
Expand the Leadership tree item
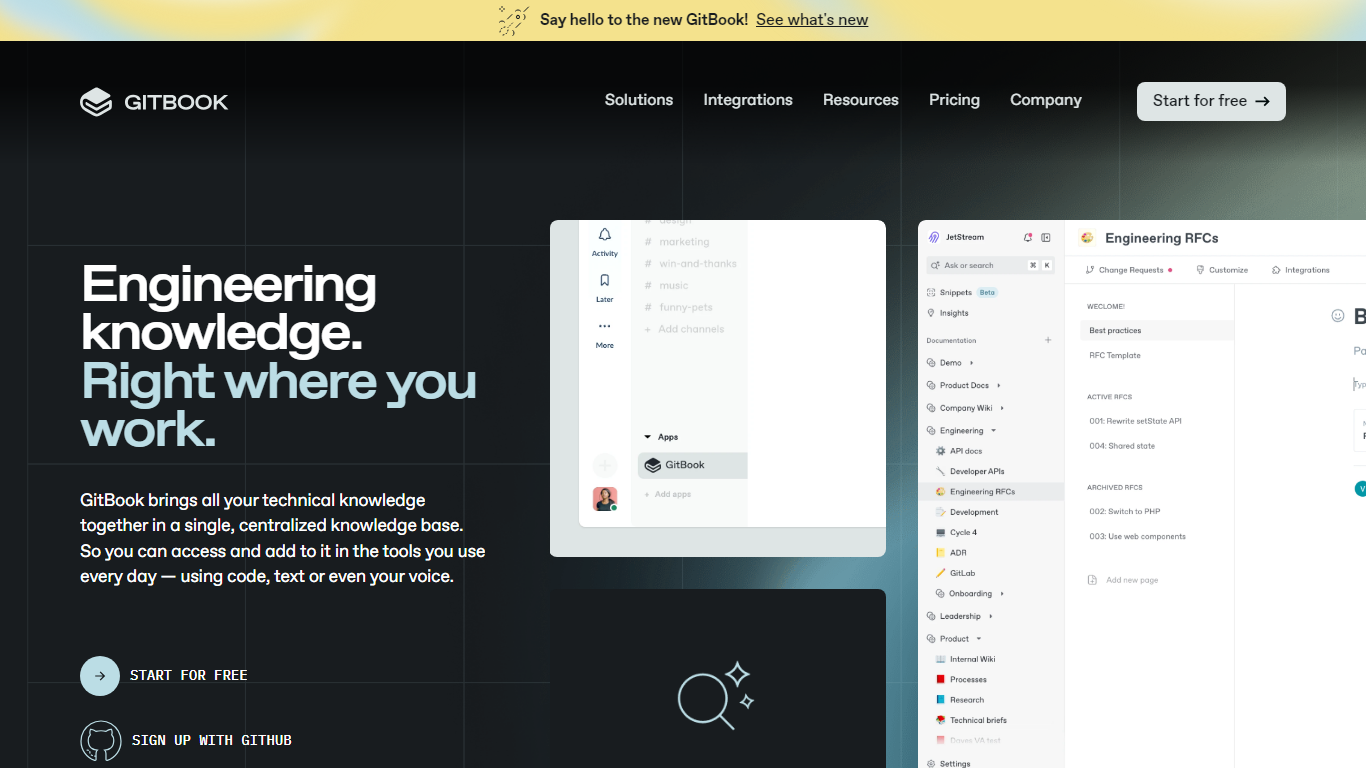(x=990, y=617)
